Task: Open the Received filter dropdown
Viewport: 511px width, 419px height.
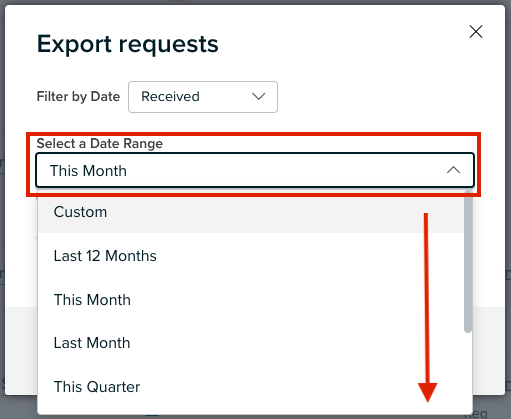Action: click(x=203, y=97)
